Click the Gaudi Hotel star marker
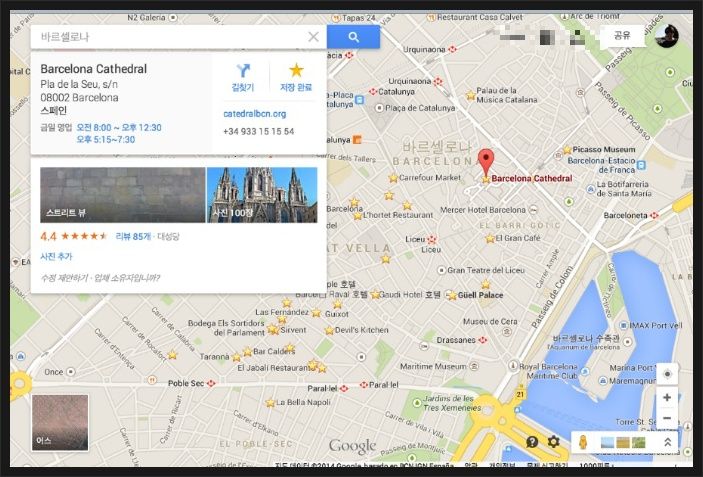This screenshot has height=477, width=703. click(375, 295)
